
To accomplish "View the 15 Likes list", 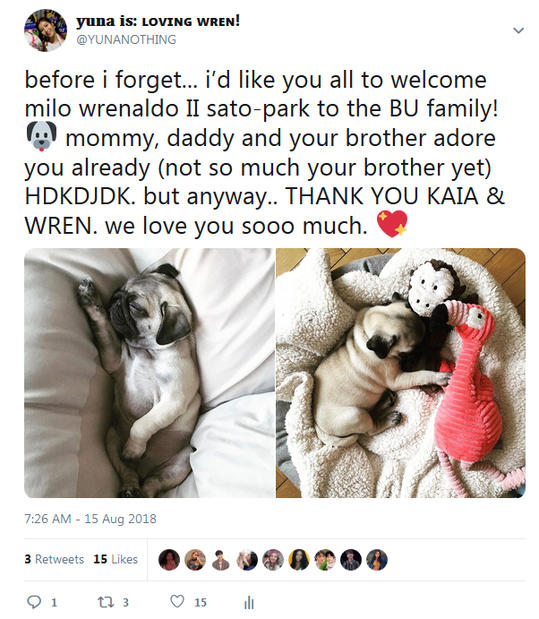I will tap(115, 559).
